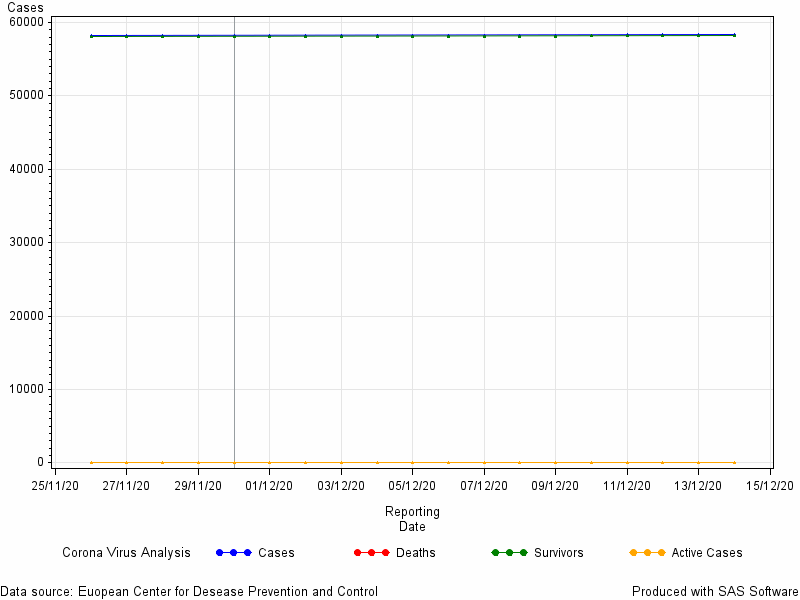Click the 'Corona Virus Analysis' legend title
This screenshot has width=800, height=600.
click(x=126, y=553)
